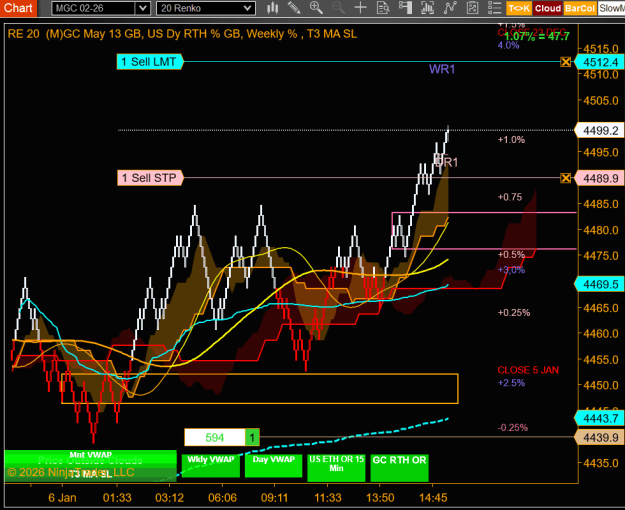Open the bar type chart style icon
Viewport: 625px width, 510px height.
273,8
